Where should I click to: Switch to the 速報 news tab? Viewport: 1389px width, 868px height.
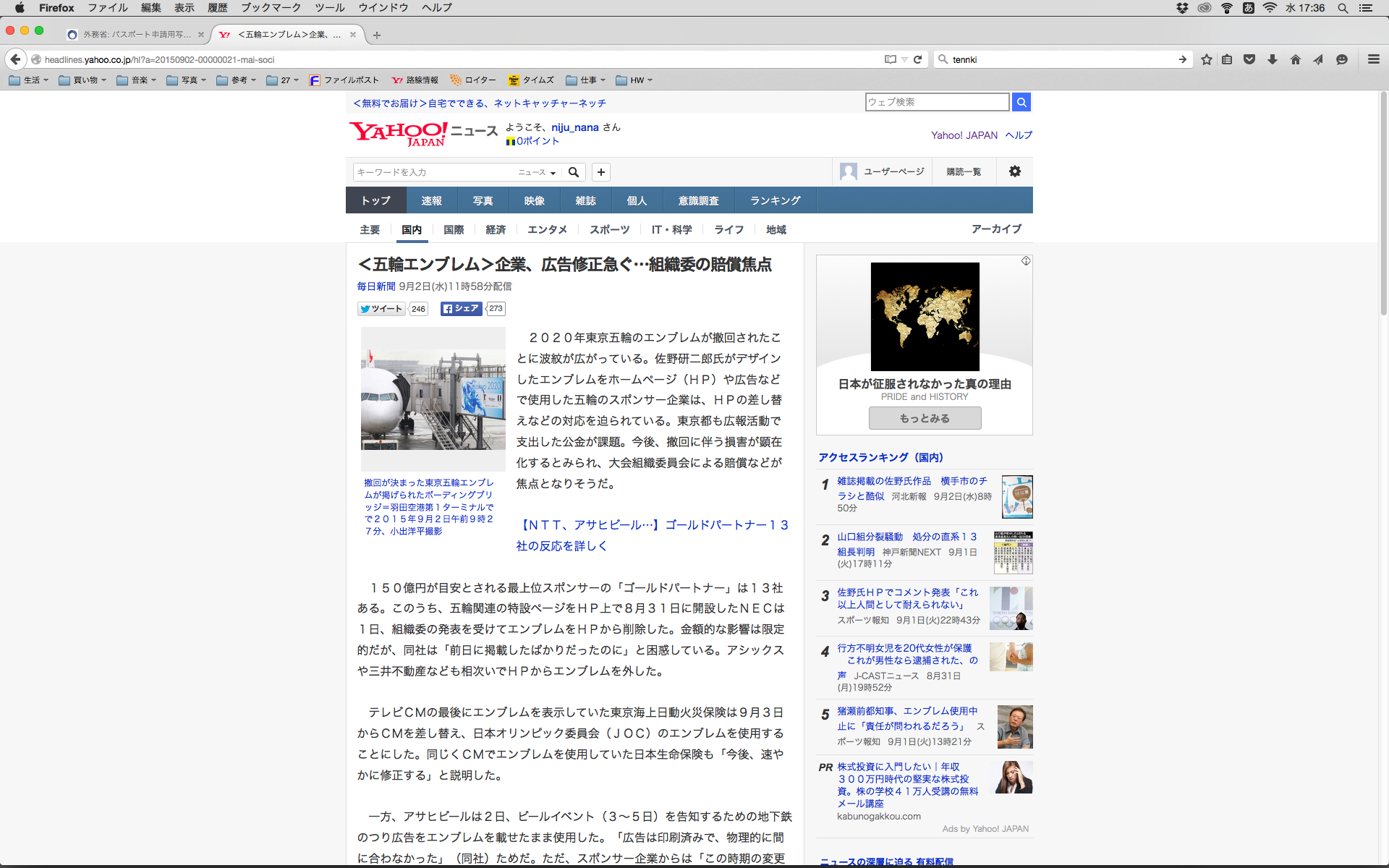431,200
